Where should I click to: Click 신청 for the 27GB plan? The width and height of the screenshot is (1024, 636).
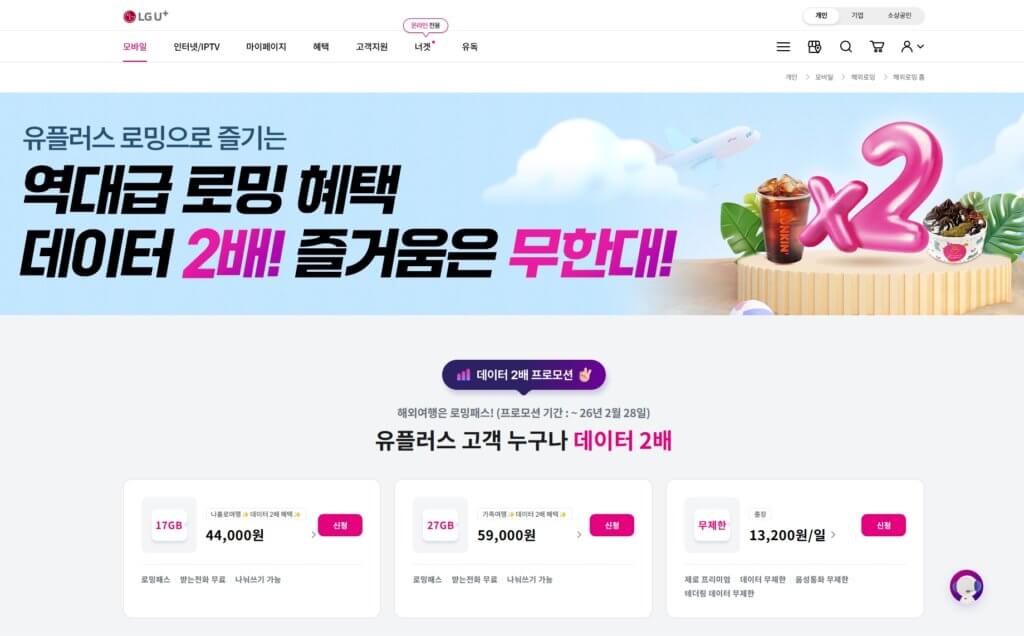tap(612, 525)
